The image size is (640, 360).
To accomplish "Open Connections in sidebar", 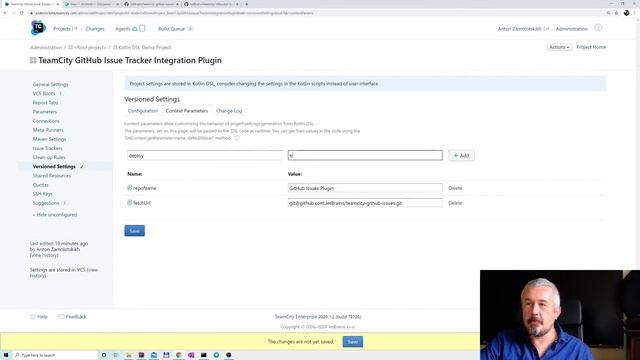I will [46, 121].
